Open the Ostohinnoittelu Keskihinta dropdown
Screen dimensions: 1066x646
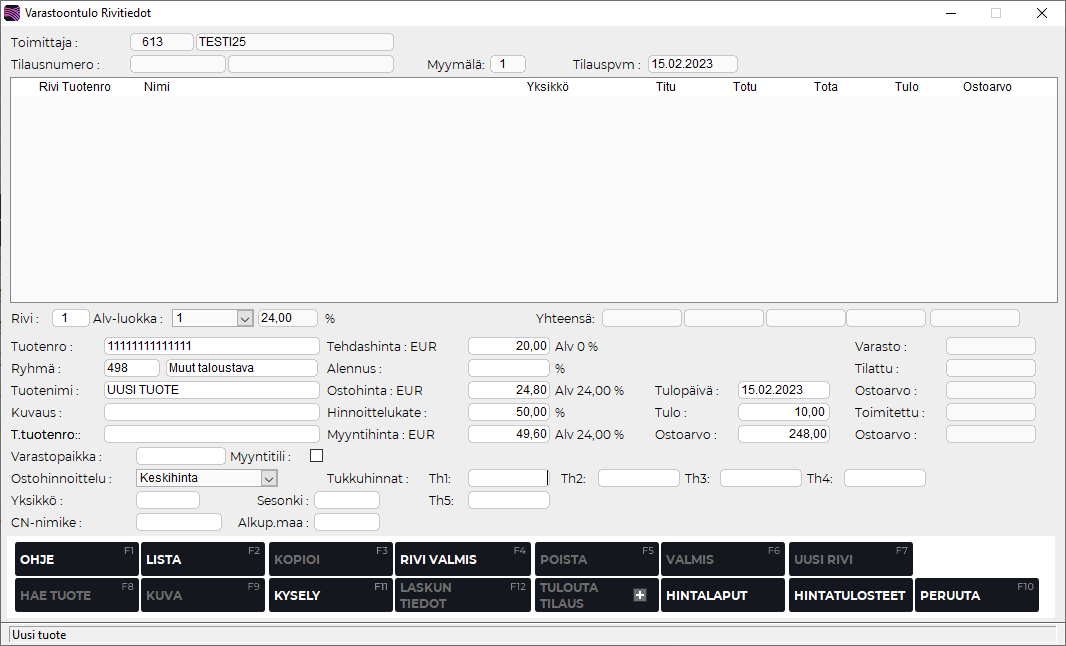click(268, 478)
